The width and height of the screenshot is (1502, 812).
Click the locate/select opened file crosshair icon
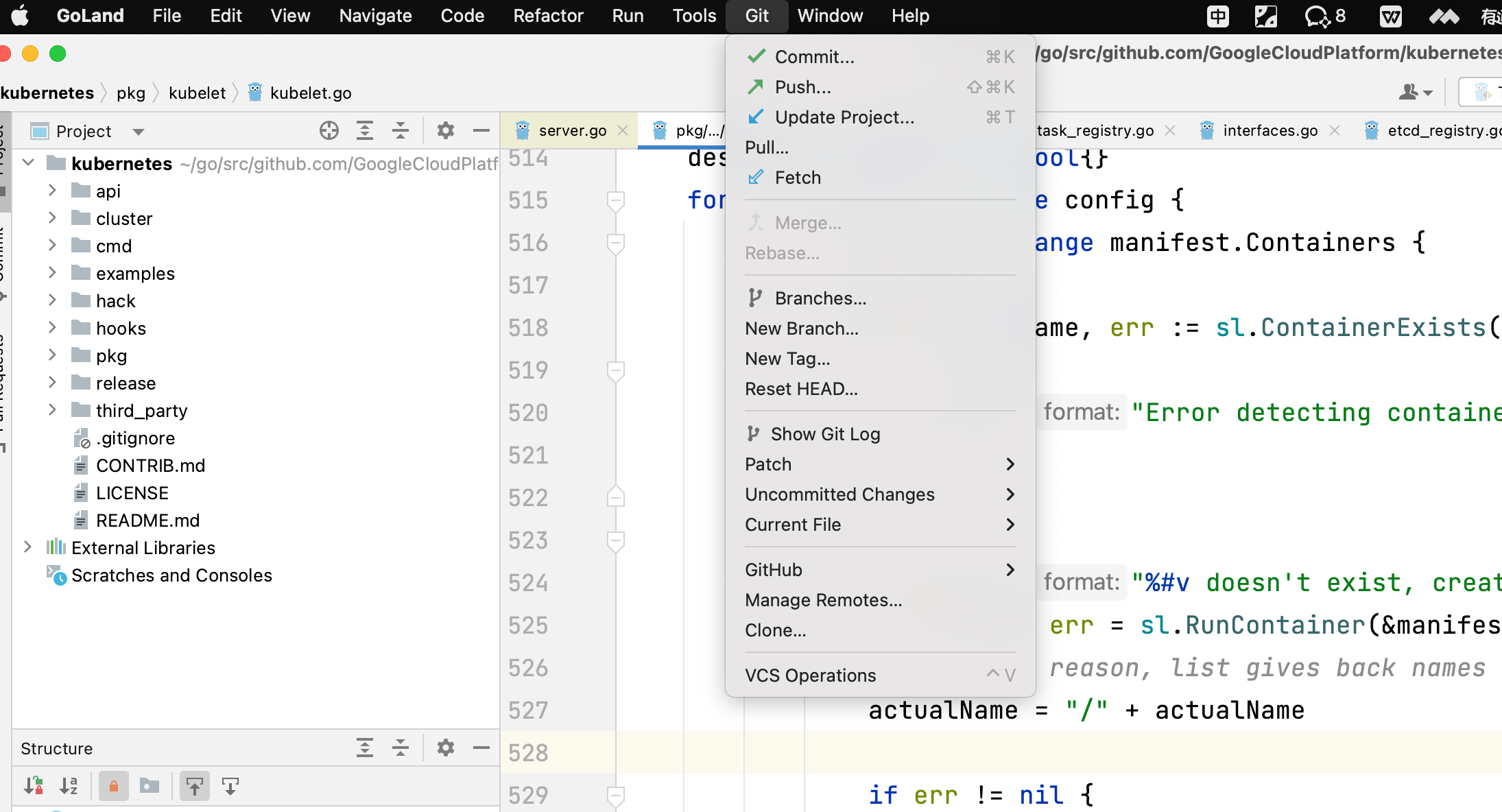point(329,130)
